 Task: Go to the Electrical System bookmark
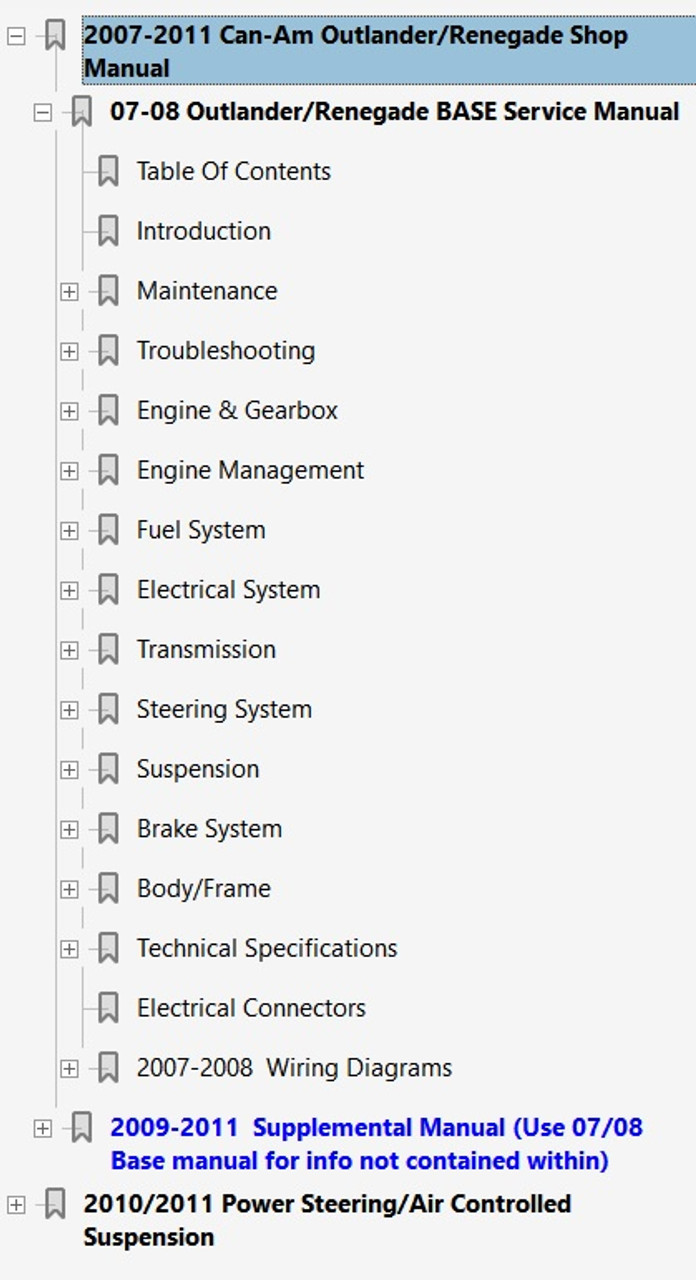tap(228, 590)
